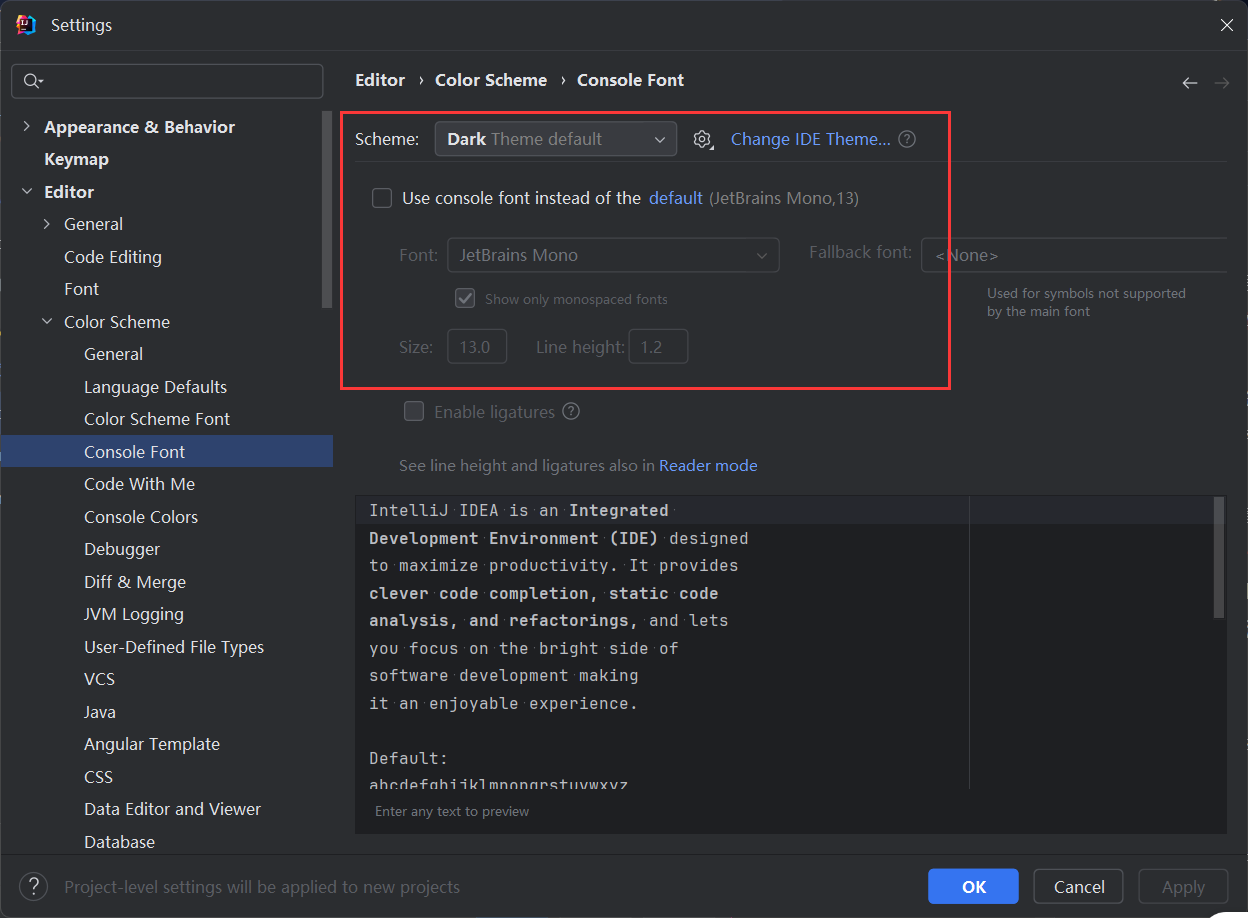This screenshot has height=918, width=1248.
Task: Click the Change IDE Theme link
Action: 810,139
